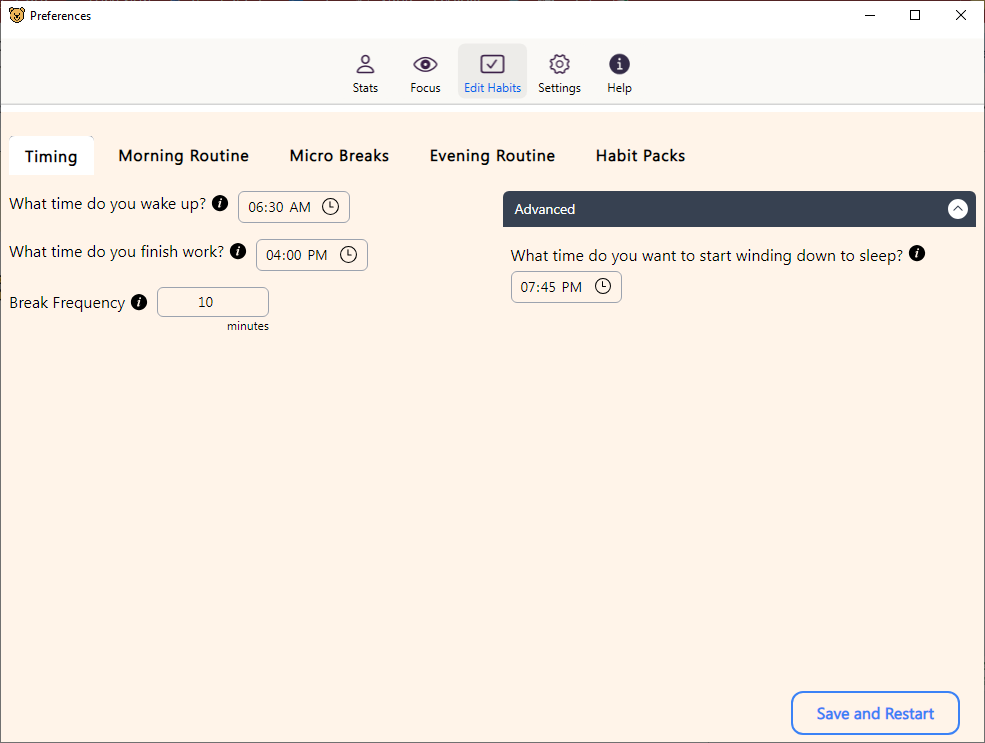
Task: Open the Settings gear icon
Action: pos(559,64)
